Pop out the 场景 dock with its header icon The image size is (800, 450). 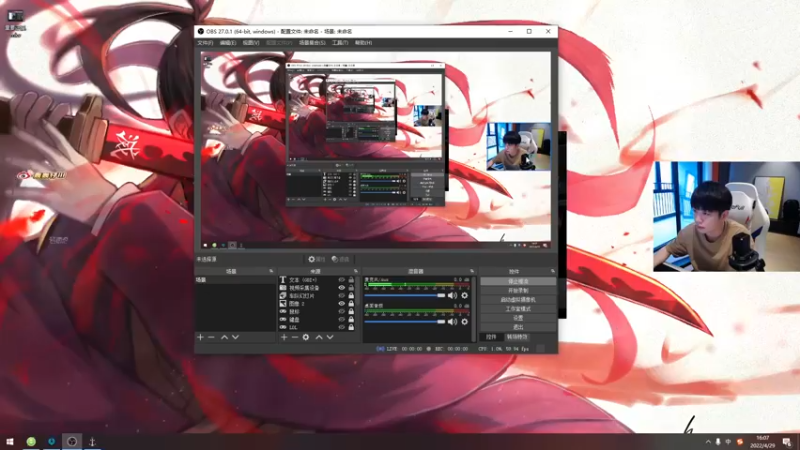[271, 271]
